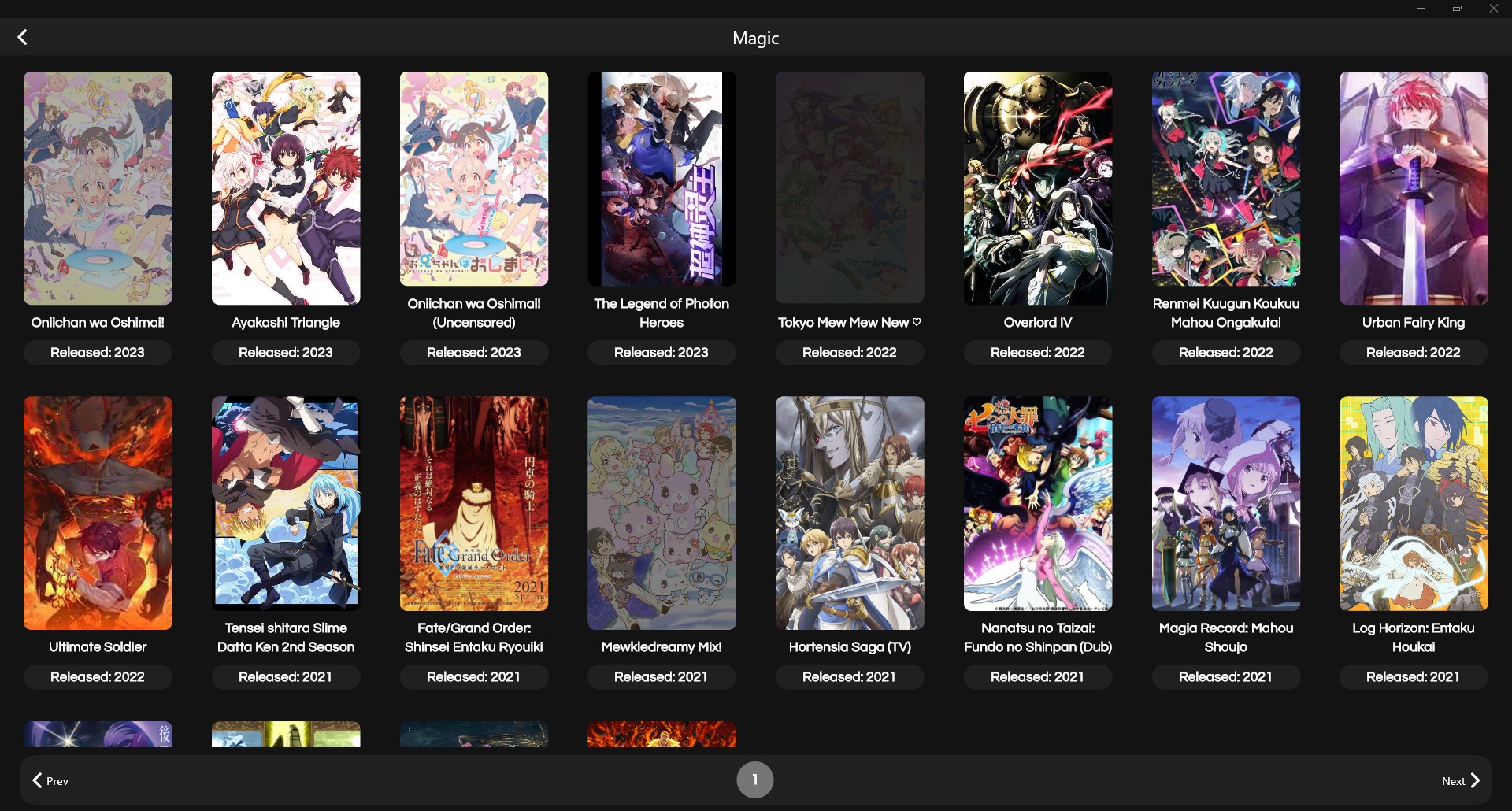Viewport: 1512px width, 811px height.
Task: Click Magia Record: Mahou Shoujo title
Action: 1226,638
